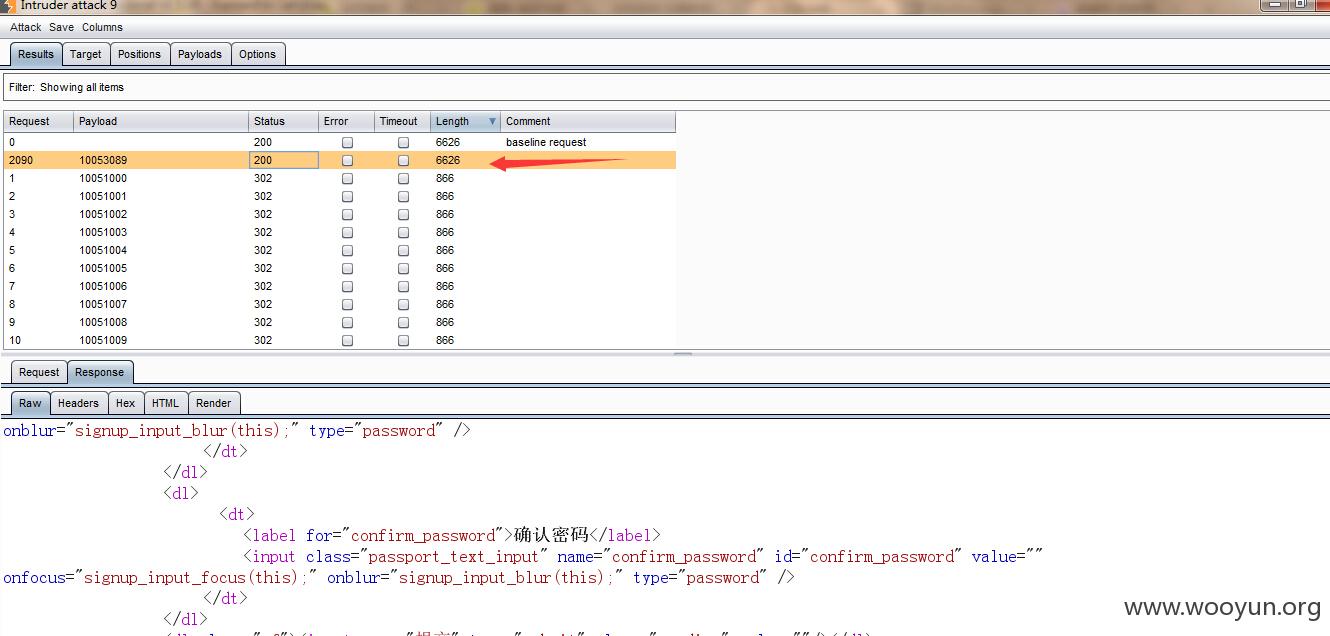
Task: Select payload 10051007 row
Action: coord(339,304)
